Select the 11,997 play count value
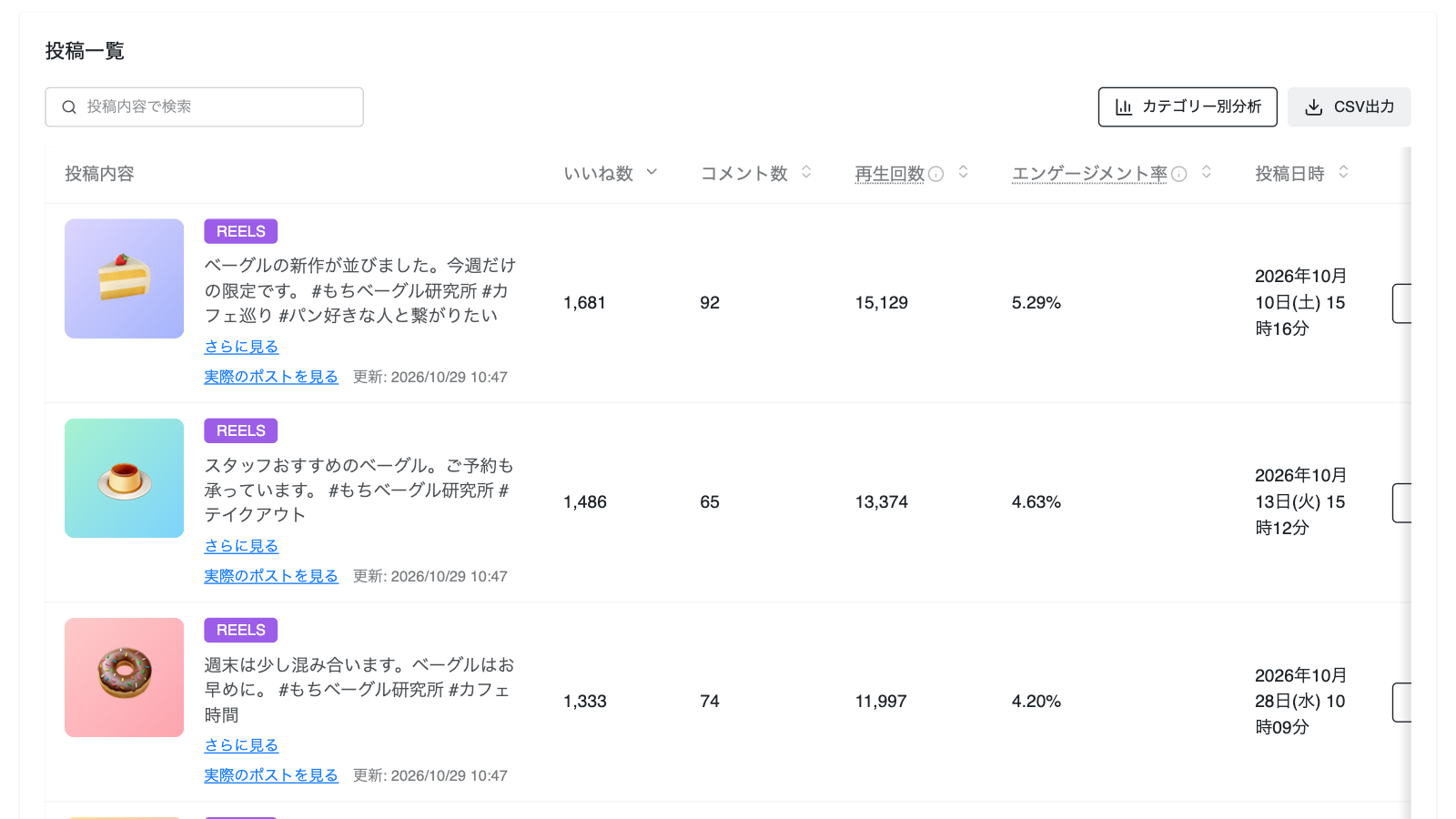The height and width of the screenshot is (819, 1456). point(881,702)
